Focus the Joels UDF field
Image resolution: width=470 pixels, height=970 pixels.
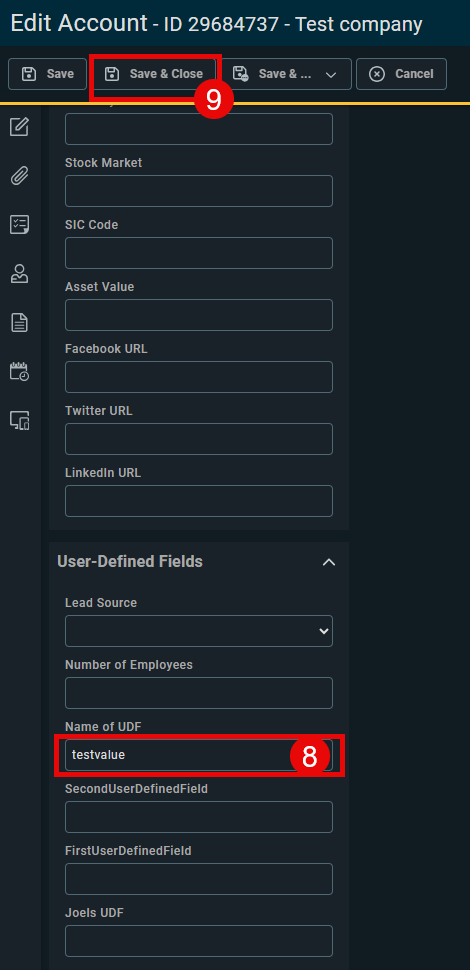click(x=199, y=941)
